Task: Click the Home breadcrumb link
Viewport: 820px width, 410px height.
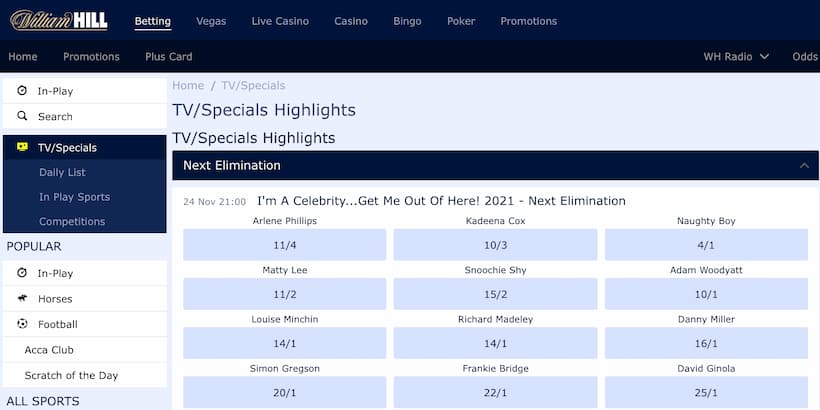Action: (188, 86)
